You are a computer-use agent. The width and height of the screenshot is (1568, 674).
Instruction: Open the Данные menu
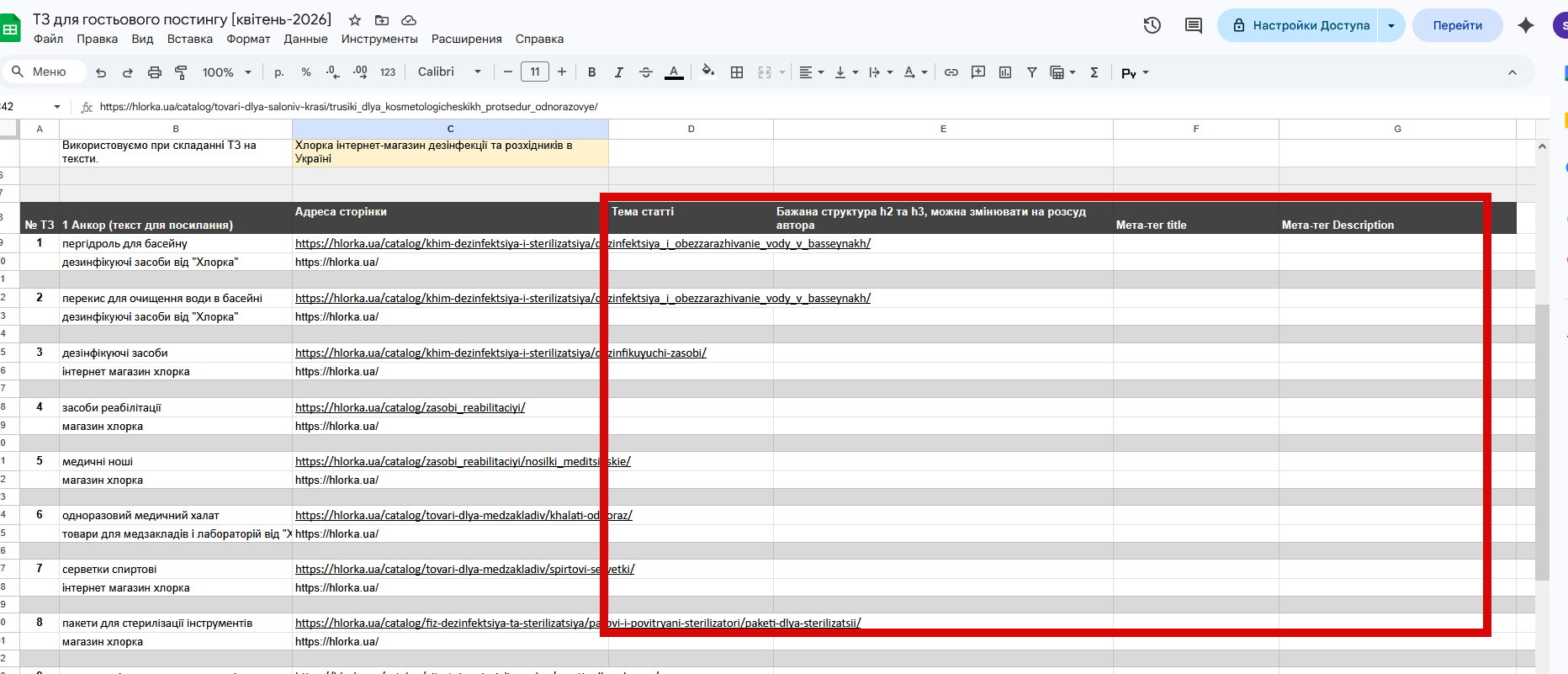click(305, 39)
